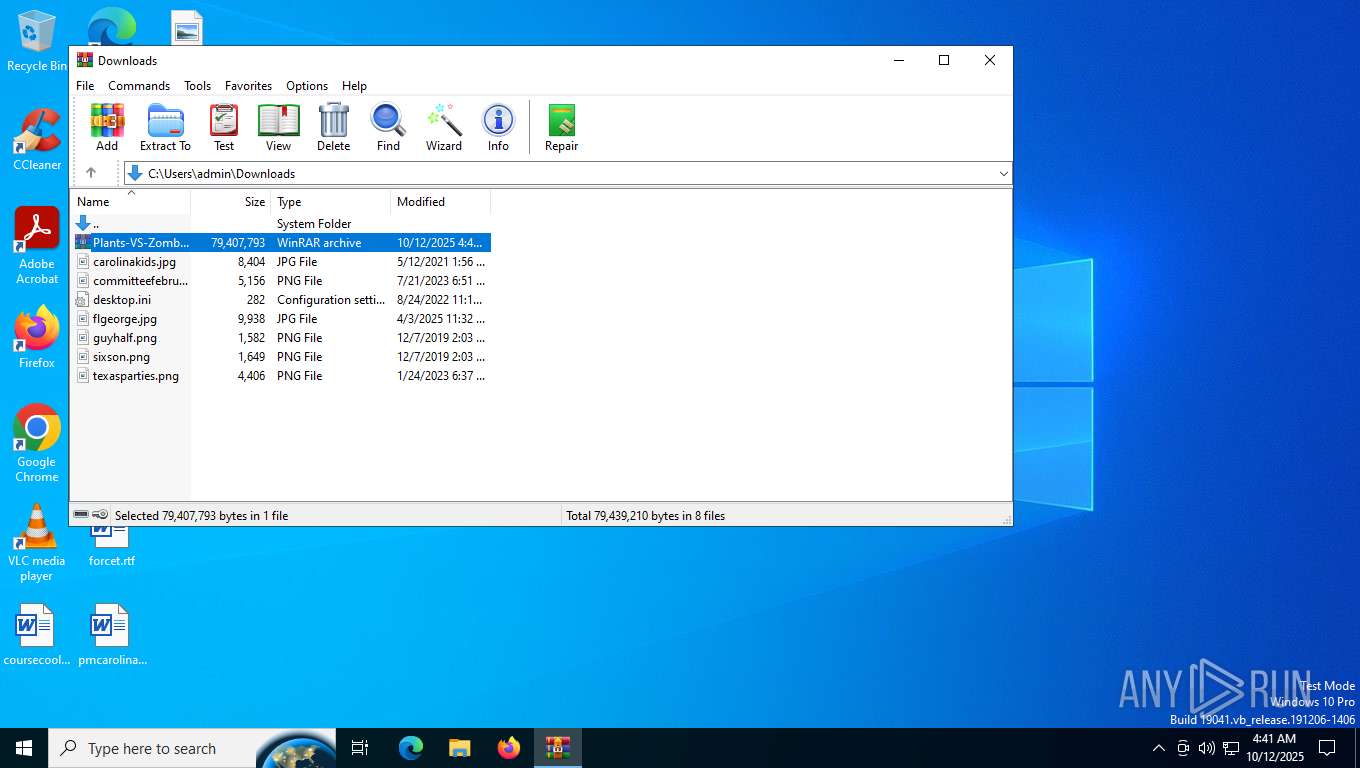Open File Explorer from the taskbar
The image size is (1360, 768).
[x=459, y=748]
